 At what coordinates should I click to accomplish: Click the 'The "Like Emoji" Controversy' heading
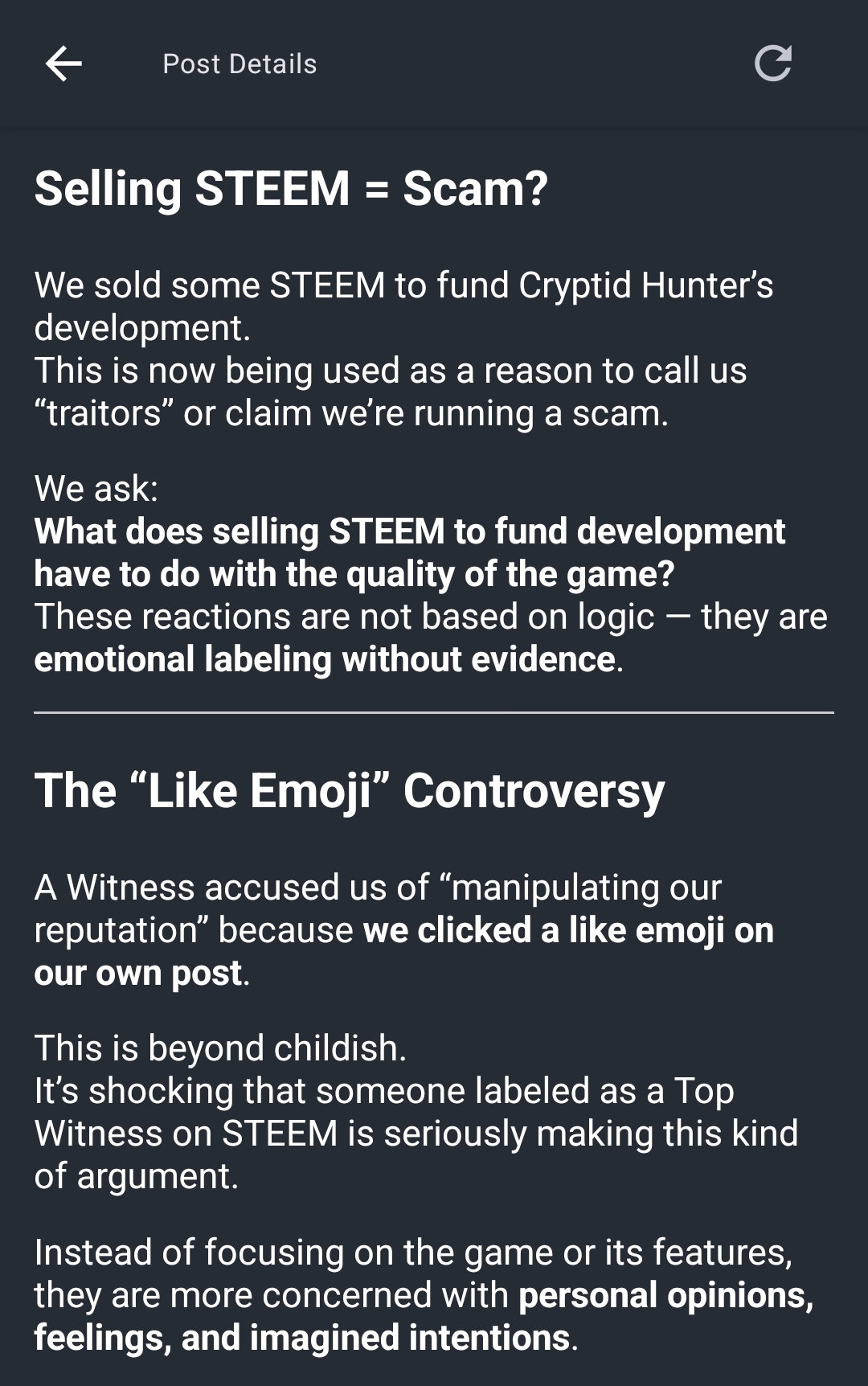350,791
